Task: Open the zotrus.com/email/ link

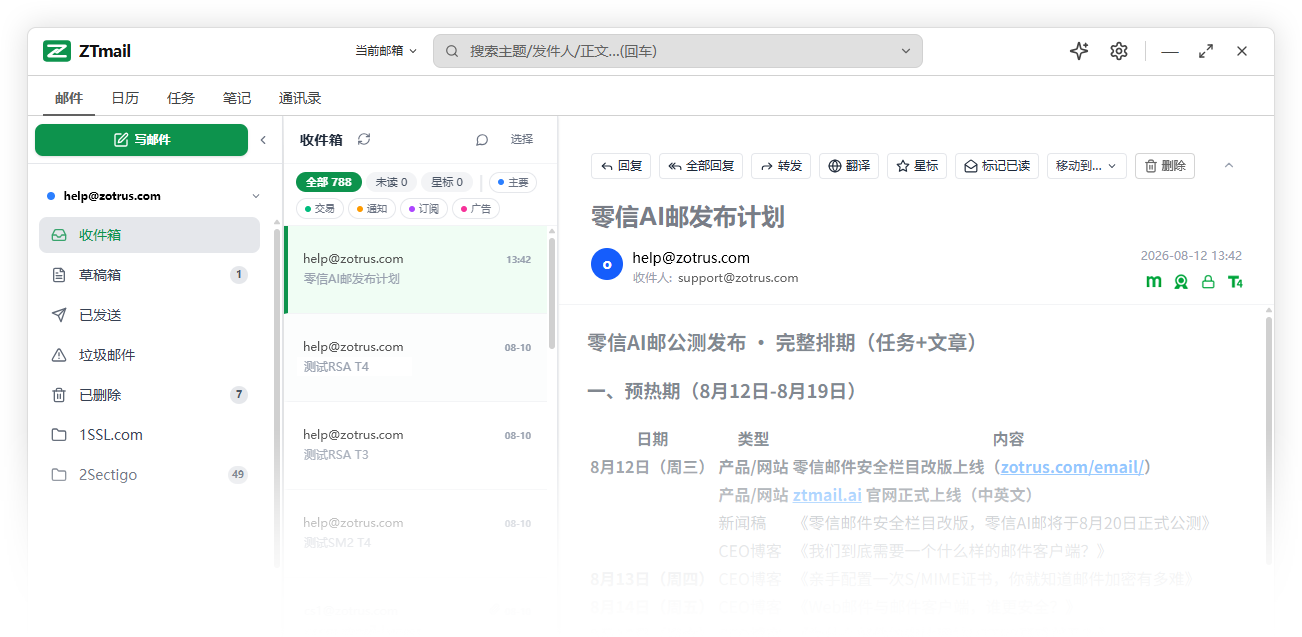Action: click(x=1072, y=467)
